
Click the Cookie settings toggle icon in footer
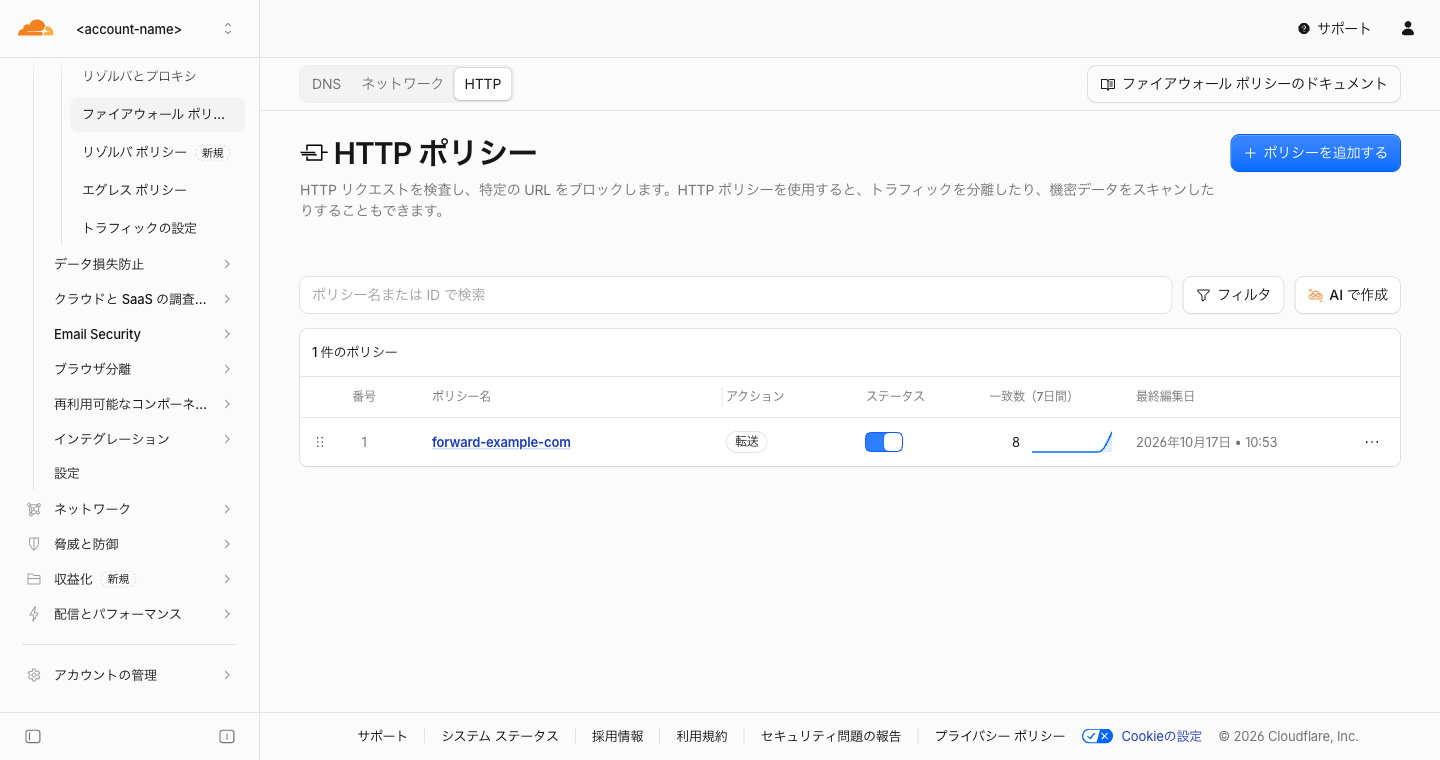1097,736
